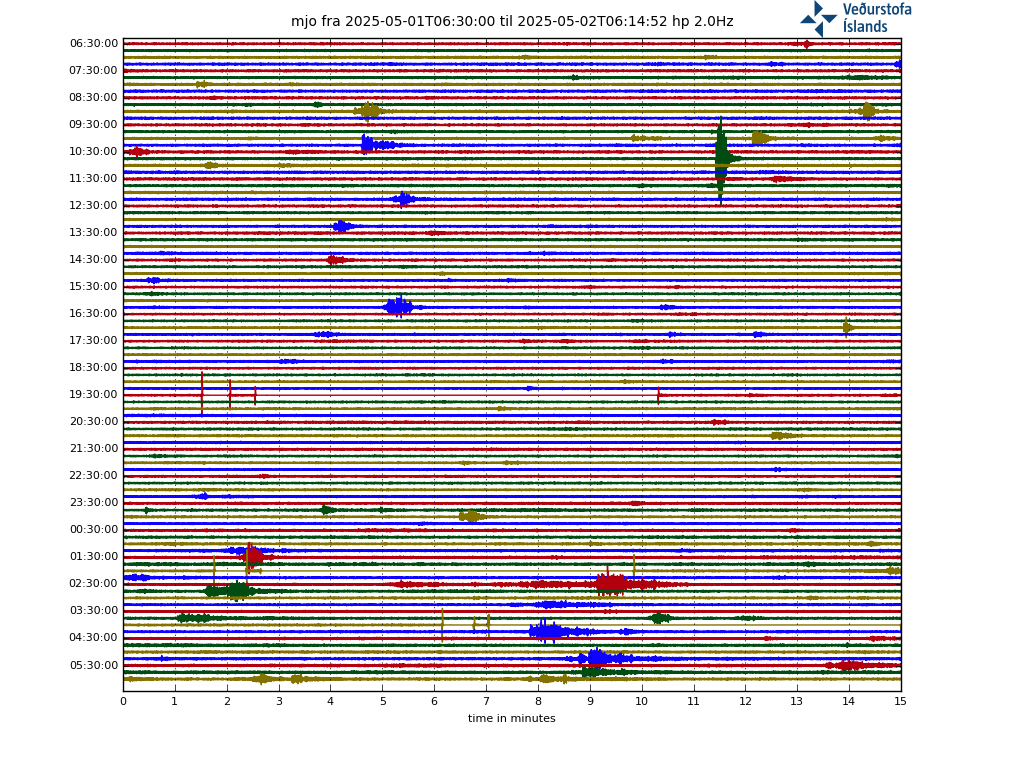The image size is (1024, 768).
Task: Select the 06:30:00 time label
Action: 94,44
